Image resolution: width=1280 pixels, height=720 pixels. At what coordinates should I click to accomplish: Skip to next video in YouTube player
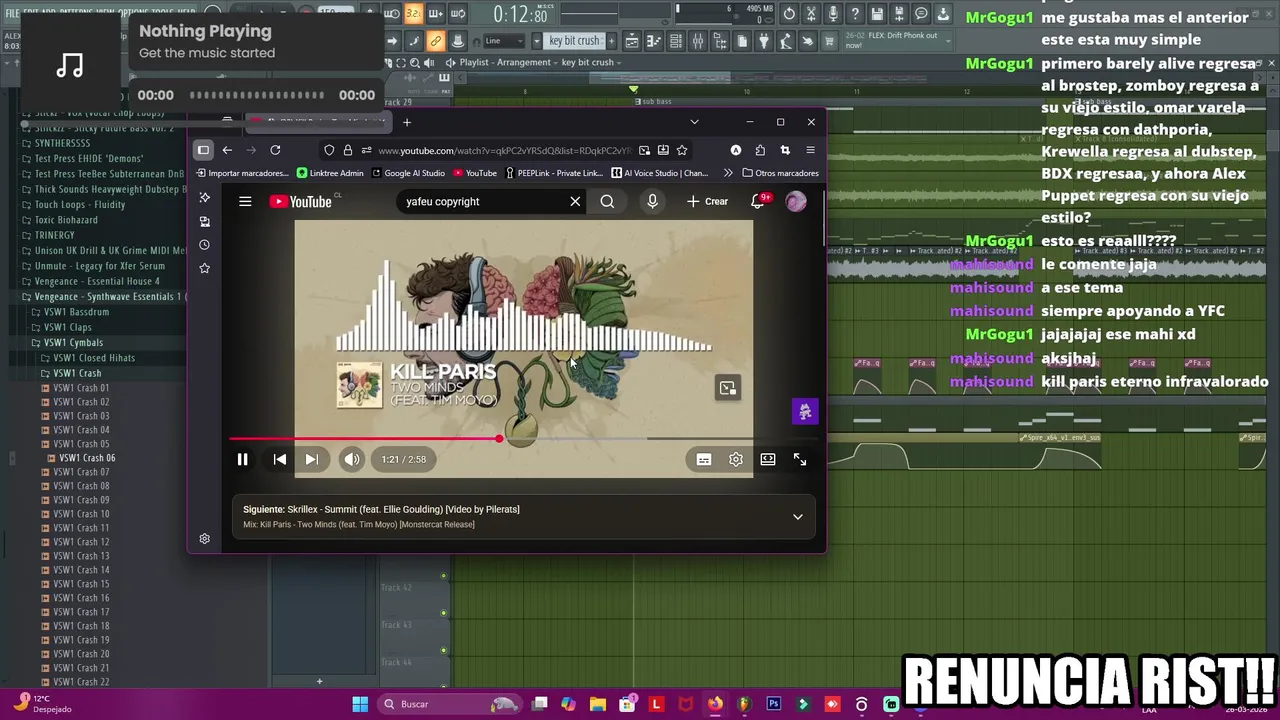(x=311, y=459)
